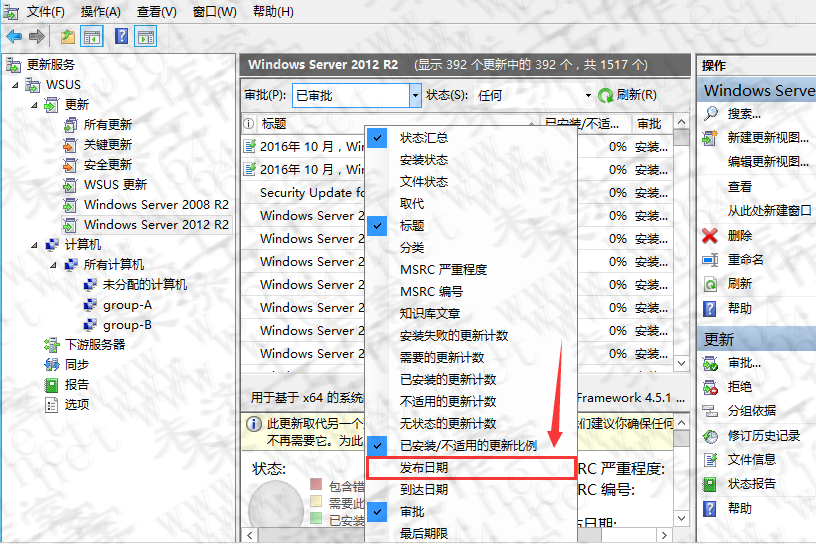Click the Search (搜索) icon in Actions pane

(710, 114)
